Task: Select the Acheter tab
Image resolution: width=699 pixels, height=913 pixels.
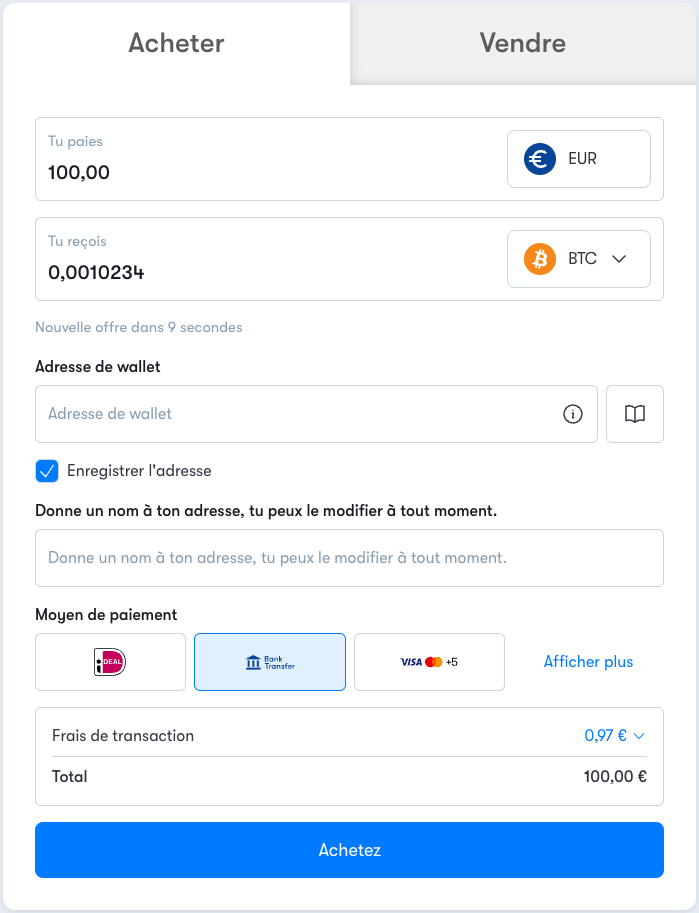Action: point(176,43)
